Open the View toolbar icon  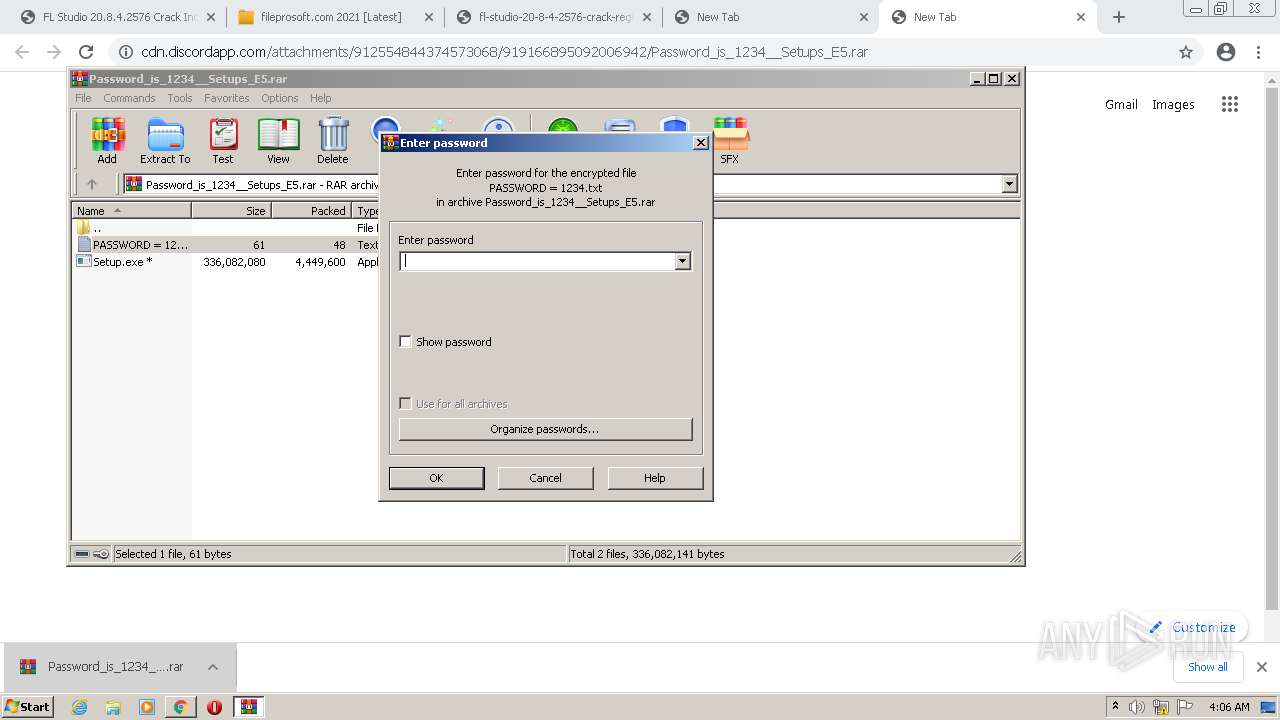click(x=278, y=140)
